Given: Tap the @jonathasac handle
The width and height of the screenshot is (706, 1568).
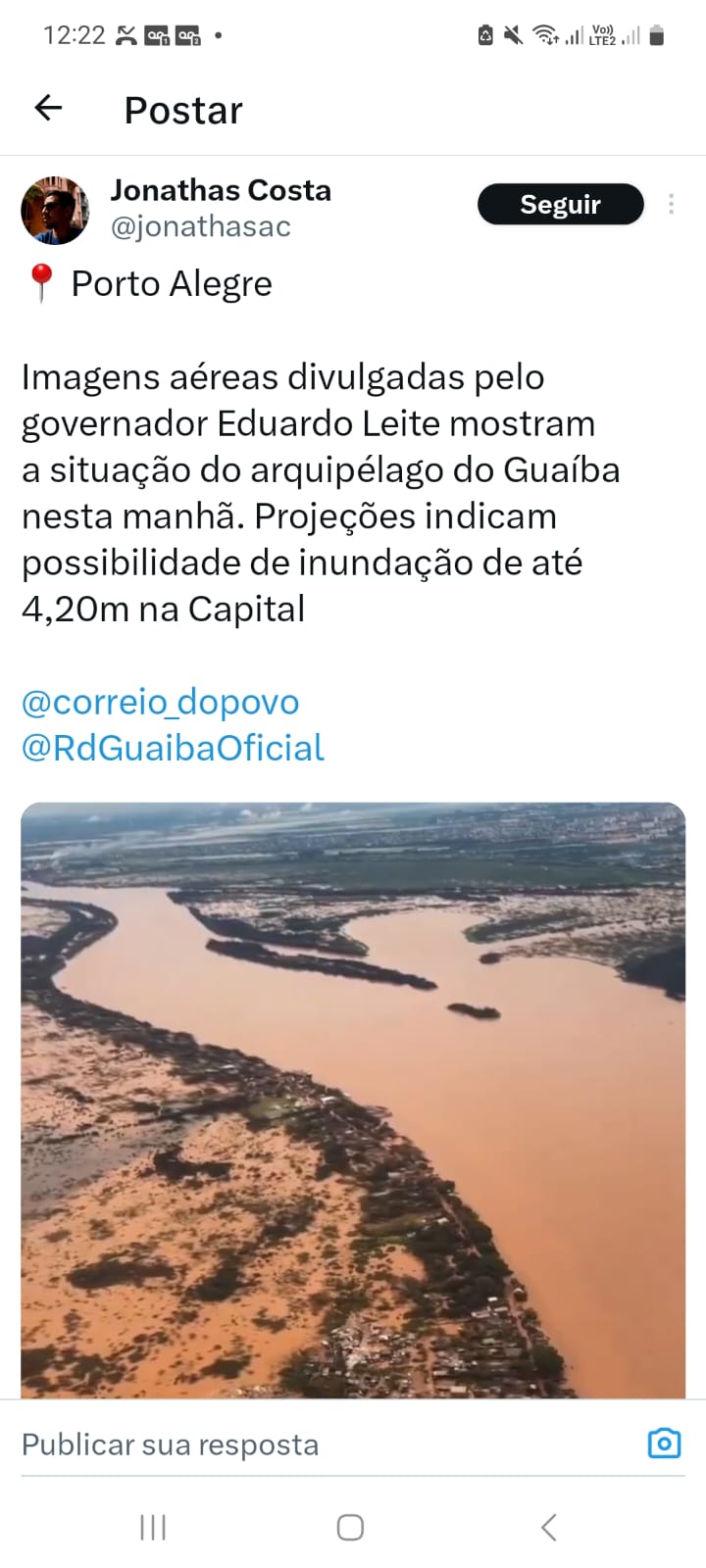Looking at the screenshot, I should pyautogui.click(x=201, y=226).
